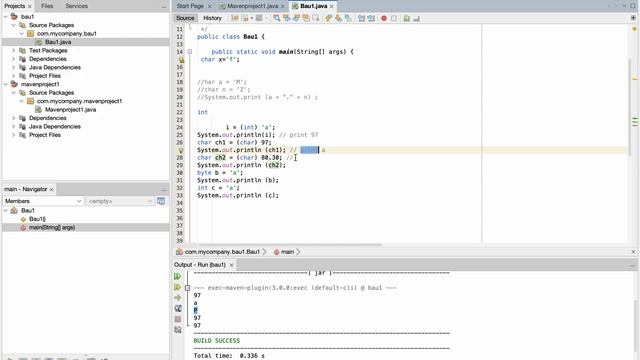Viewport: 640px width, 360px height.
Task: Click the Next Bookmark icon
Action: (338, 18)
